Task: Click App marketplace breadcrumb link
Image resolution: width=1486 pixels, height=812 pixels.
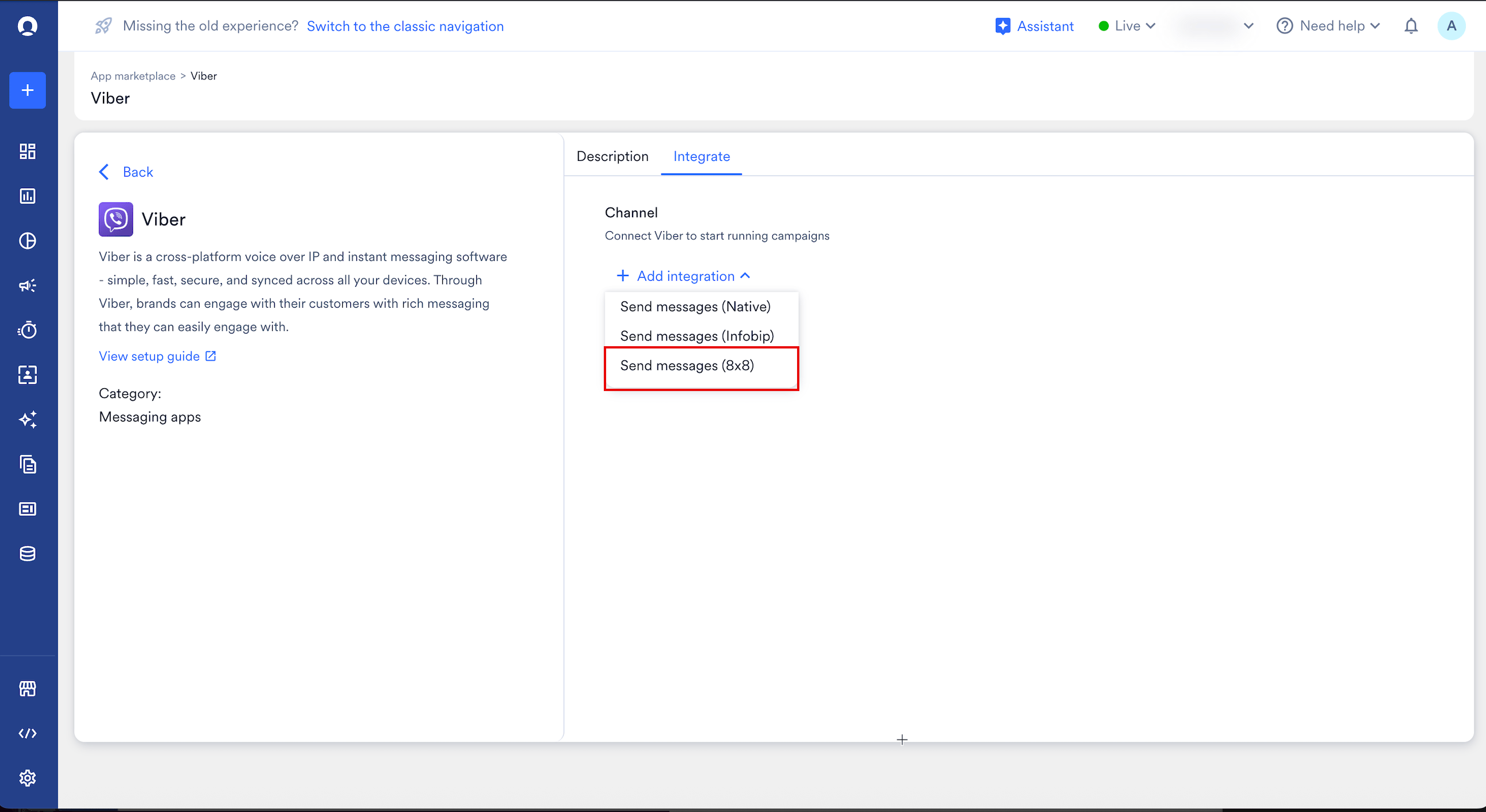Action: (x=133, y=76)
